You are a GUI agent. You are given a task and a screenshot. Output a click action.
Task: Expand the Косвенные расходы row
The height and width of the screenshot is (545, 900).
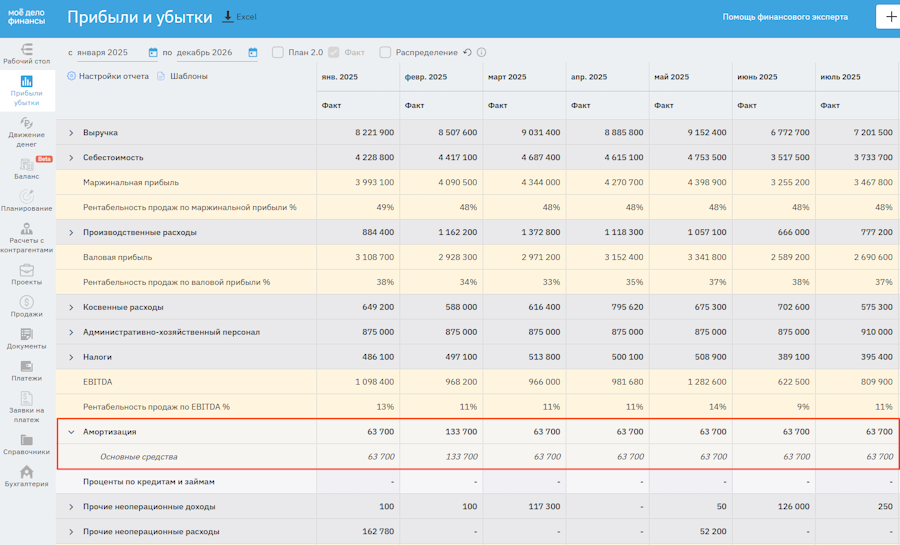tap(71, 308)
